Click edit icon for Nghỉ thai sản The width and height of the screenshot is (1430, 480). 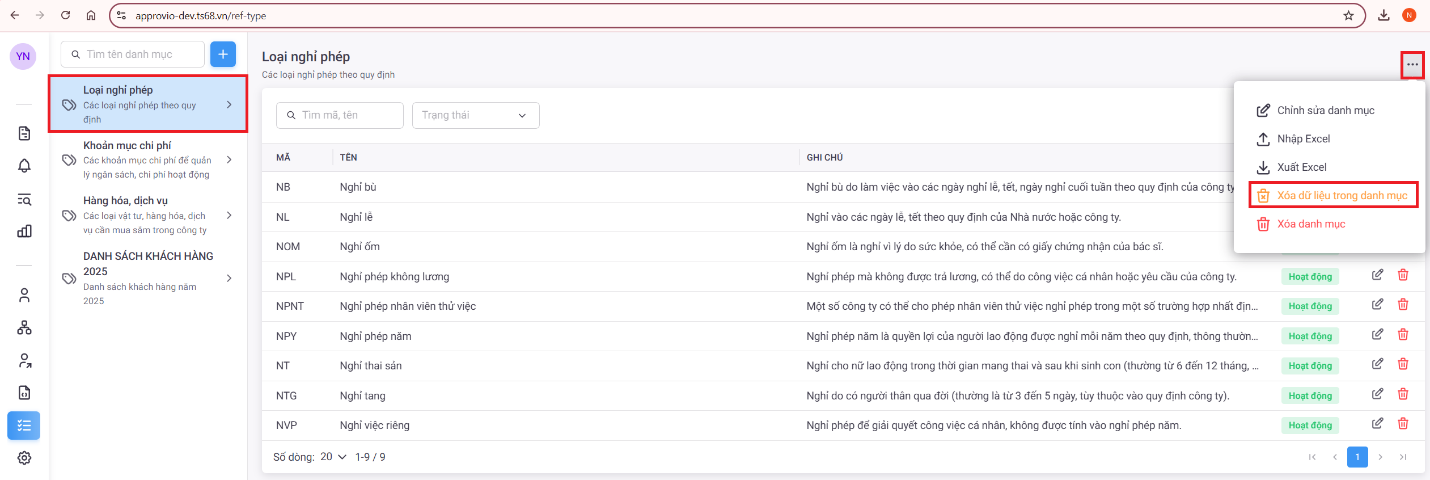1378,365
